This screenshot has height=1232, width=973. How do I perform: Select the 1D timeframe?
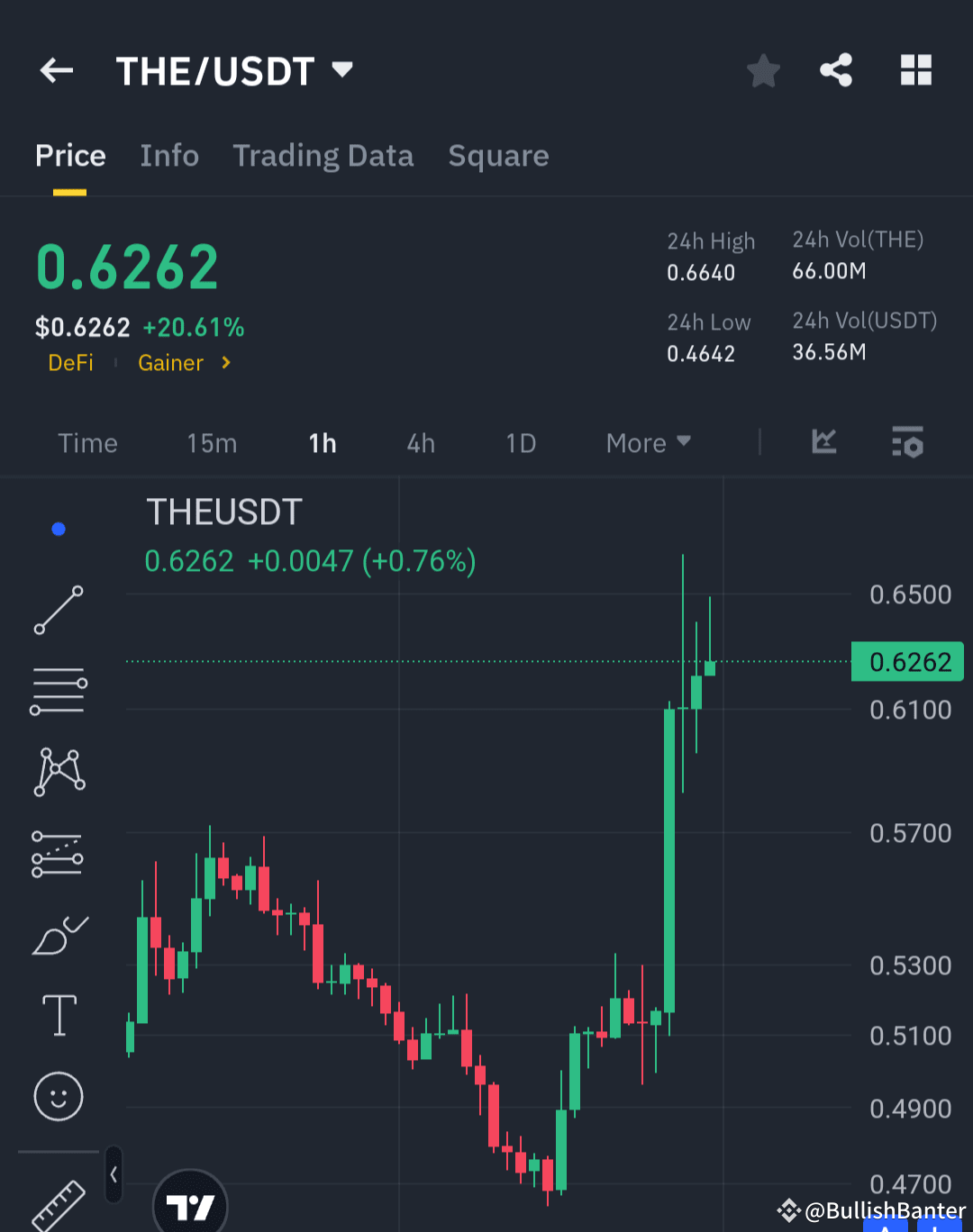521,442
